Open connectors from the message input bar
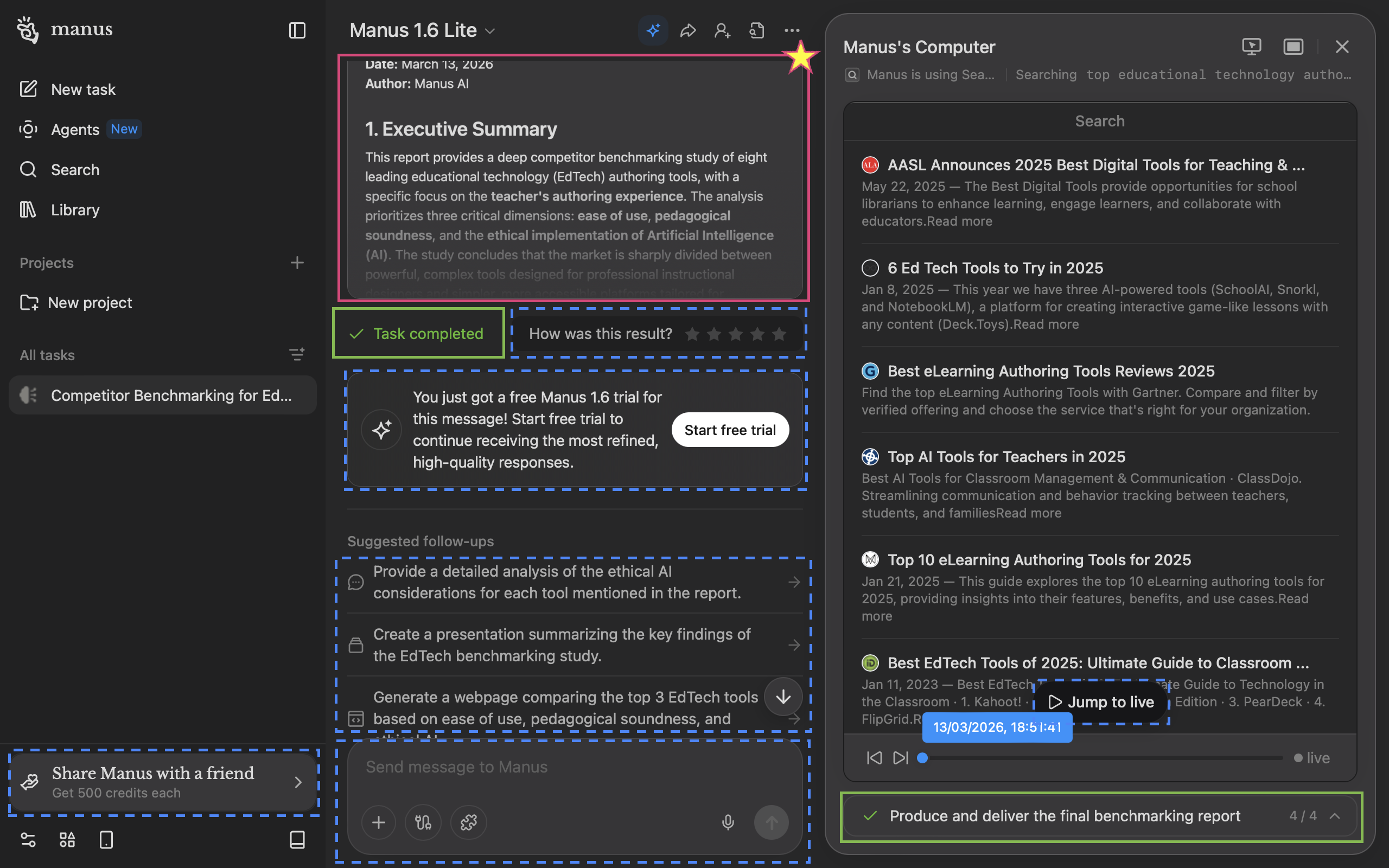The image size is (1389, 868). pyautogui.click(x=423, y=822)
